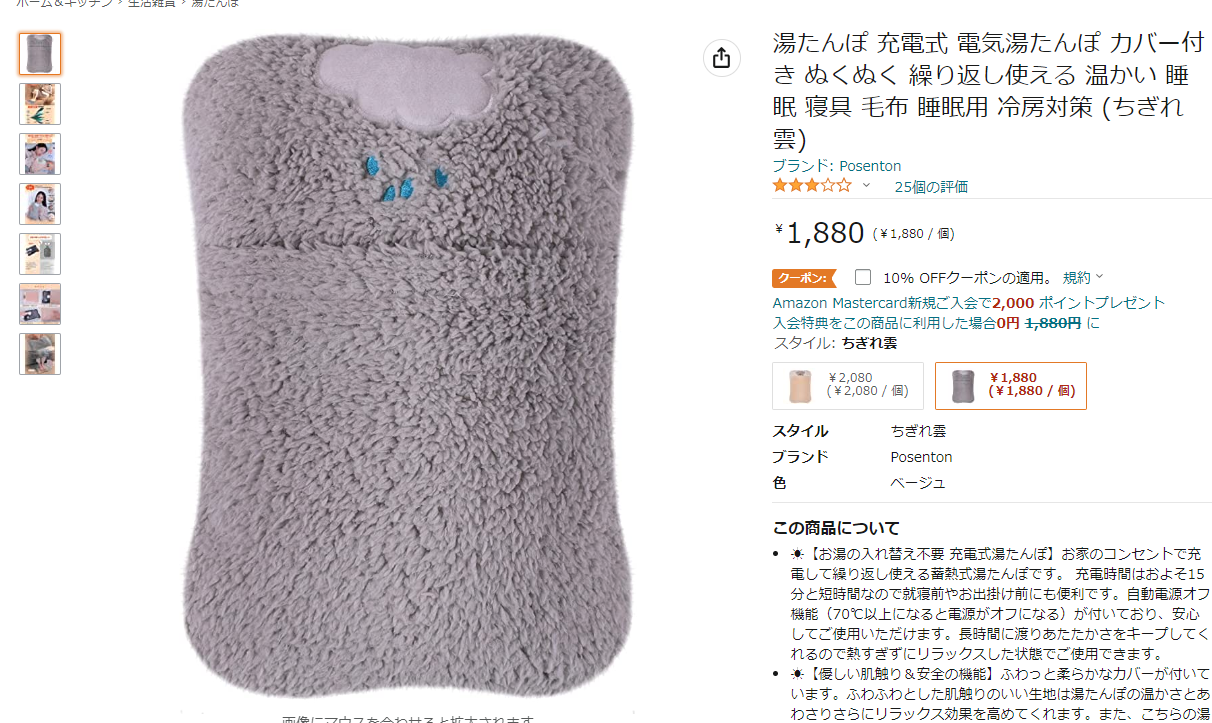Select the first gray product thumbnail

[x=40, y=54]
